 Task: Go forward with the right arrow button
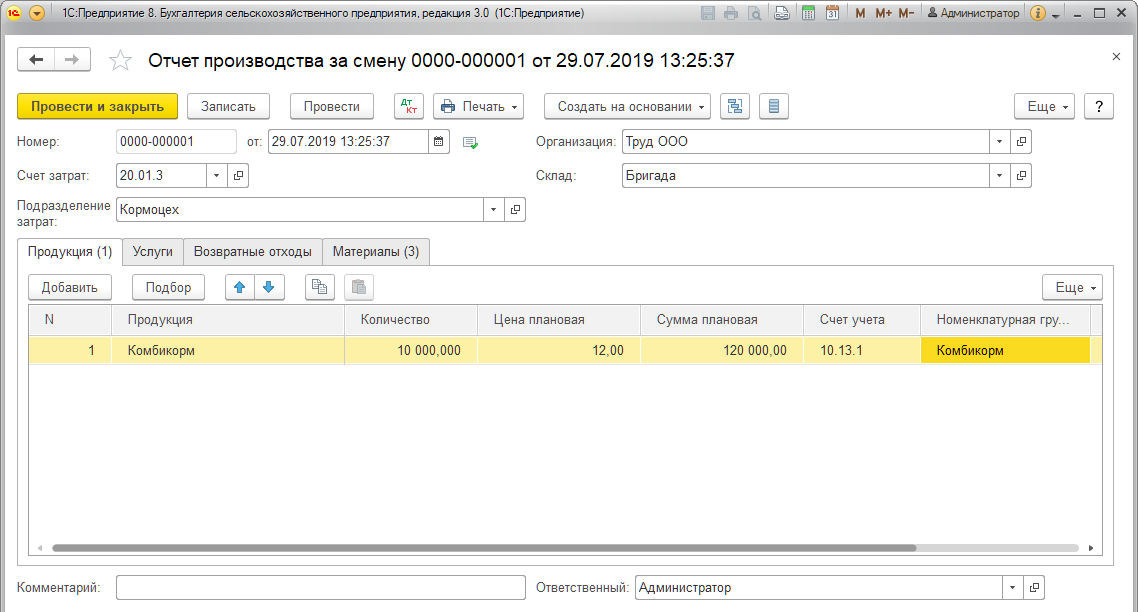72,60
